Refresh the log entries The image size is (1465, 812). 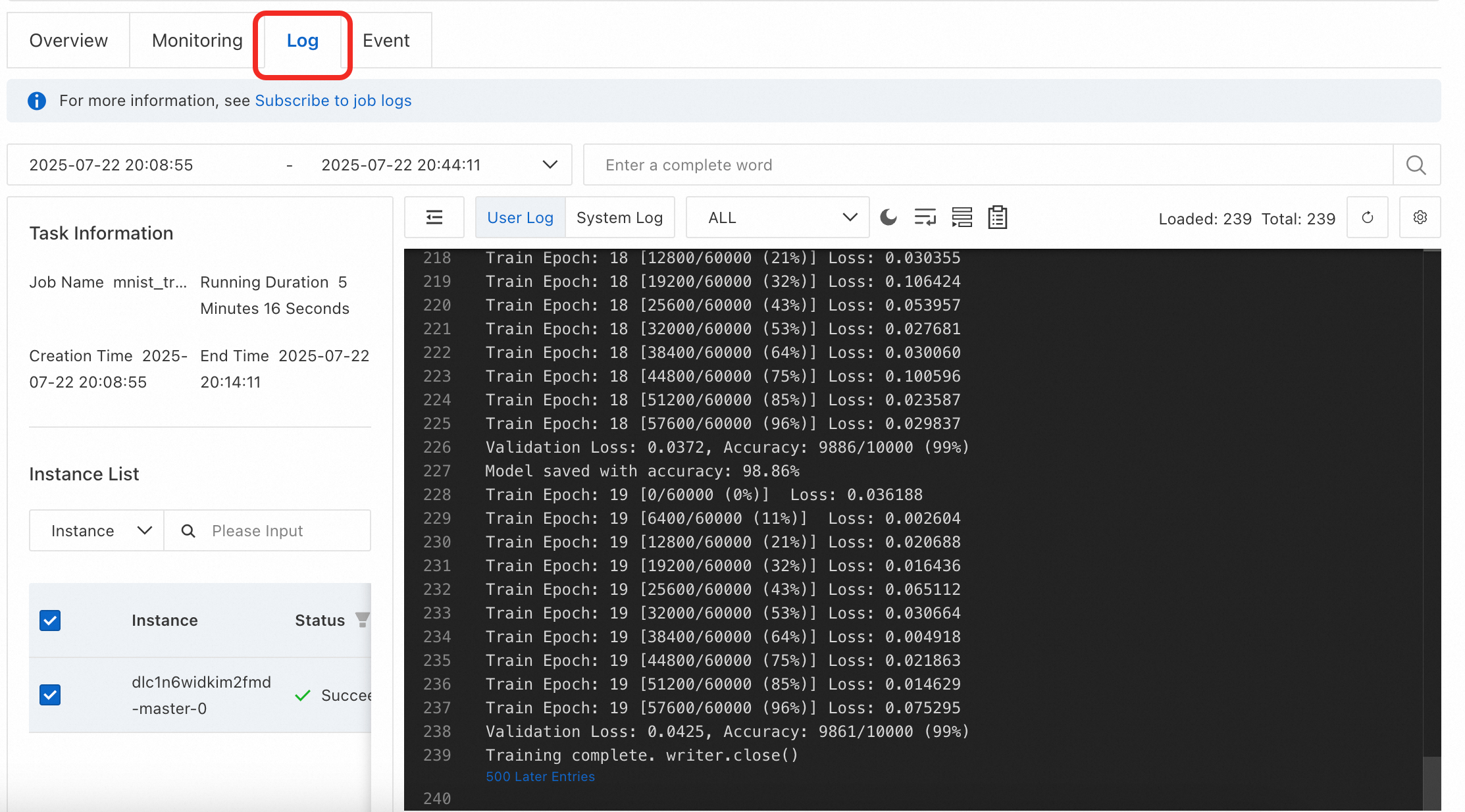[1367, 217]
